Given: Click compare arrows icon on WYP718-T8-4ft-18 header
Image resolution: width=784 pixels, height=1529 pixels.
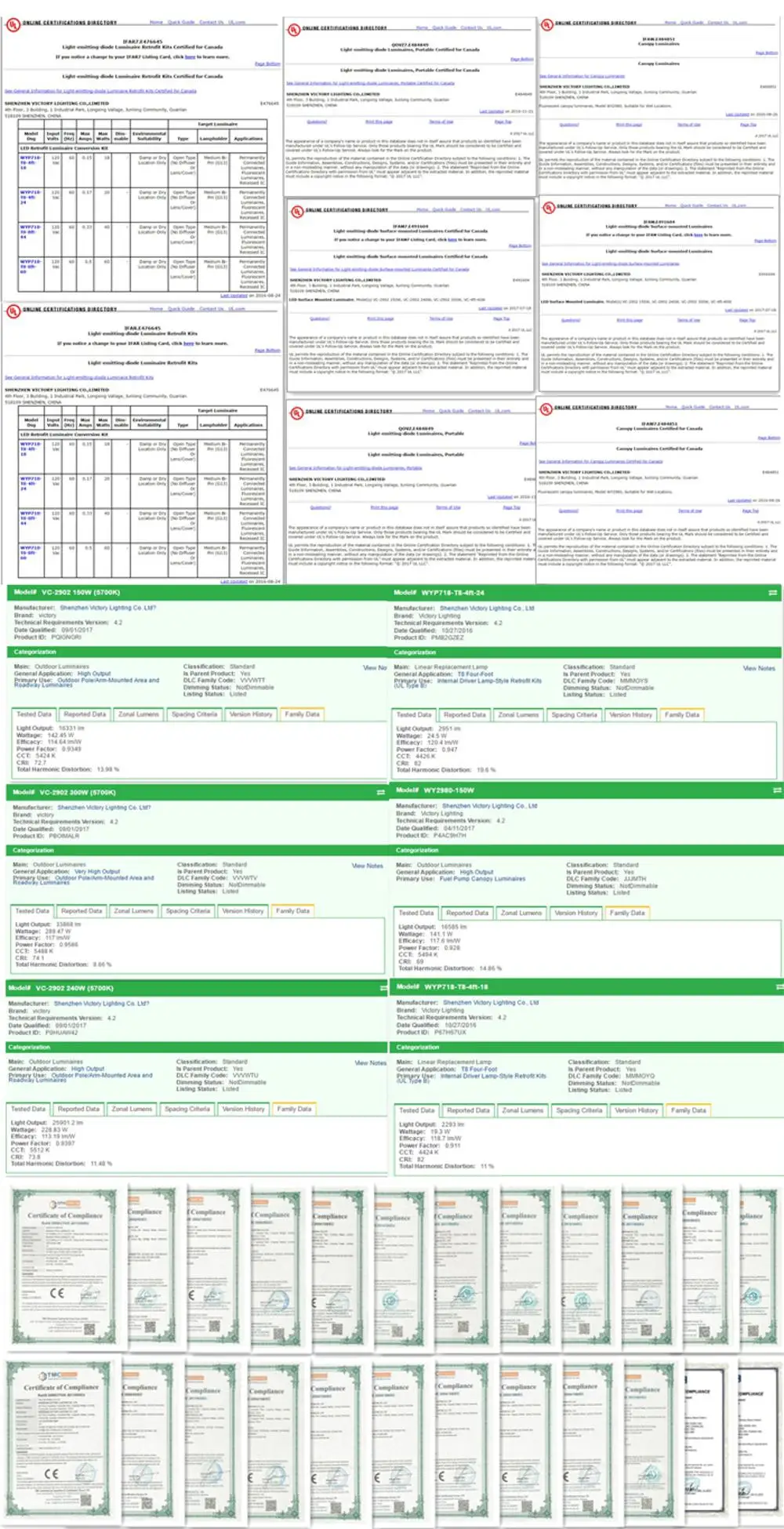Looking at the screenshot, I should pyautogui.click(x=779, y=986).
